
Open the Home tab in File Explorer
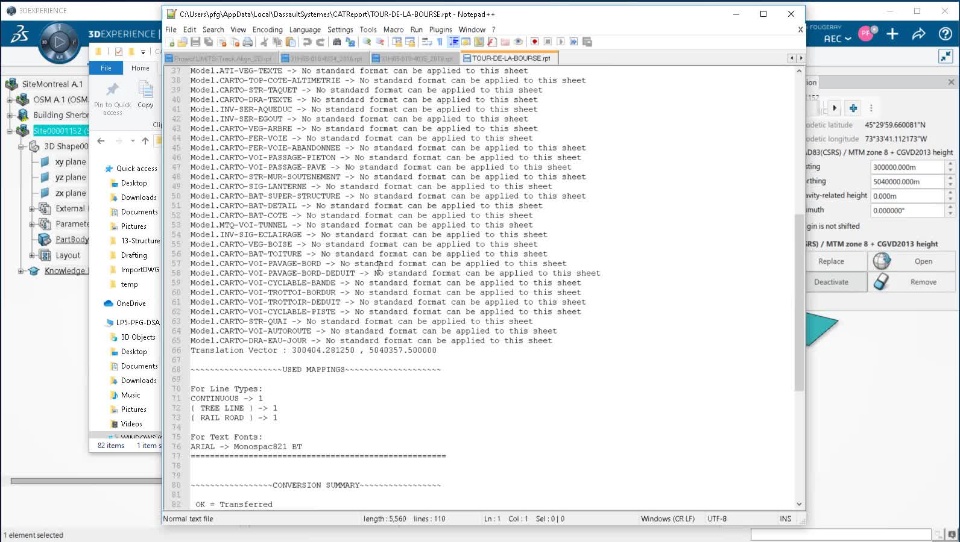tap(140, 68)
